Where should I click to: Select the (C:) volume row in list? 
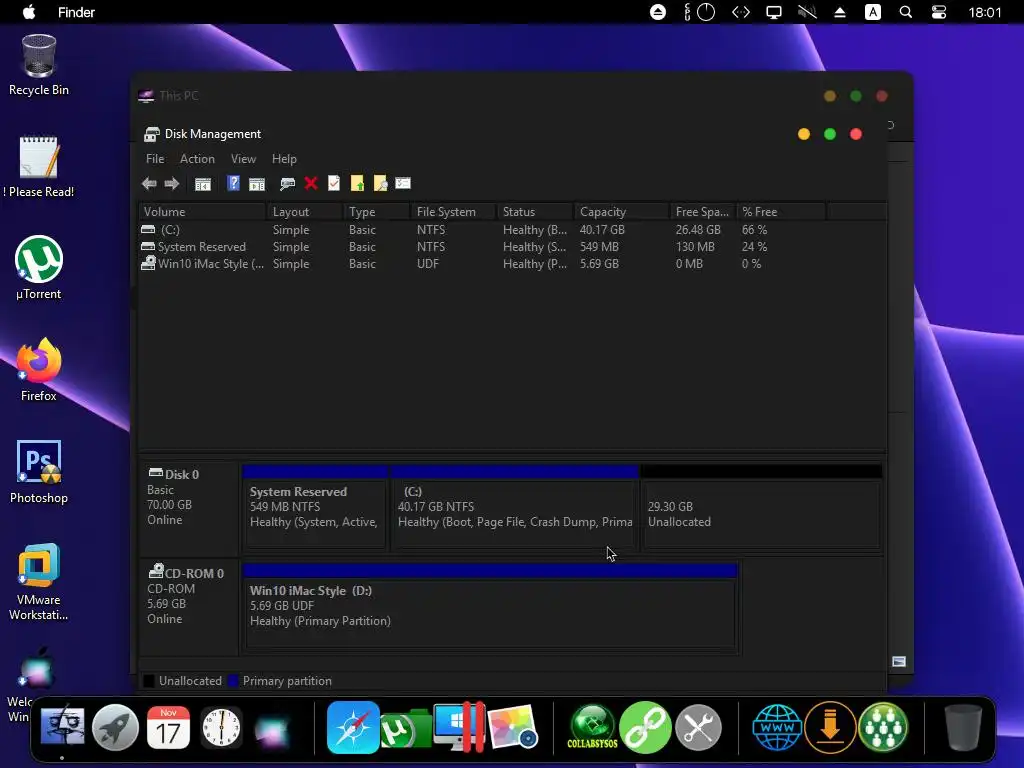[512, 230]
